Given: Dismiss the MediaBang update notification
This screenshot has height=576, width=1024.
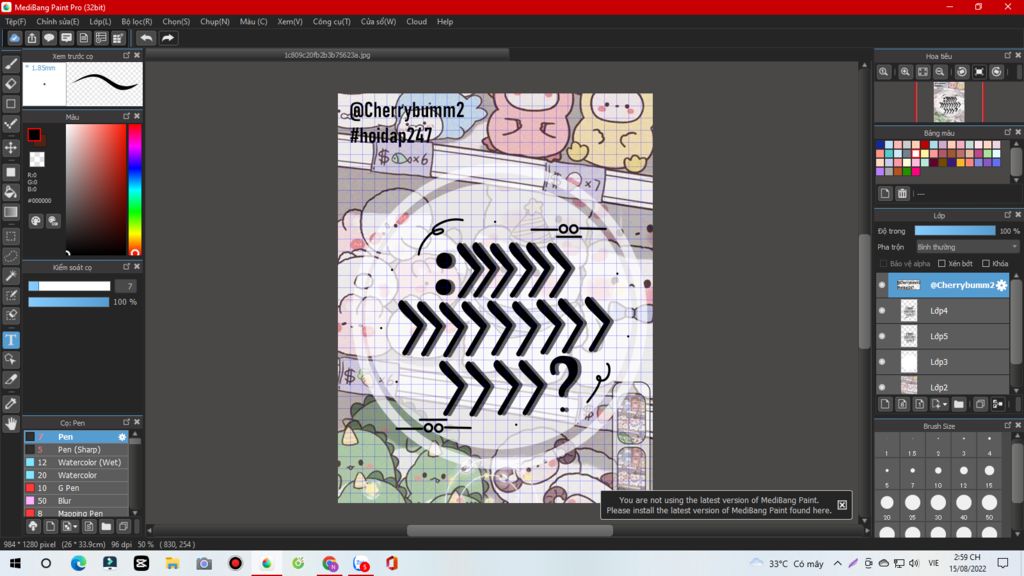Looking at the screenshot, I should [x=842, y=505].
